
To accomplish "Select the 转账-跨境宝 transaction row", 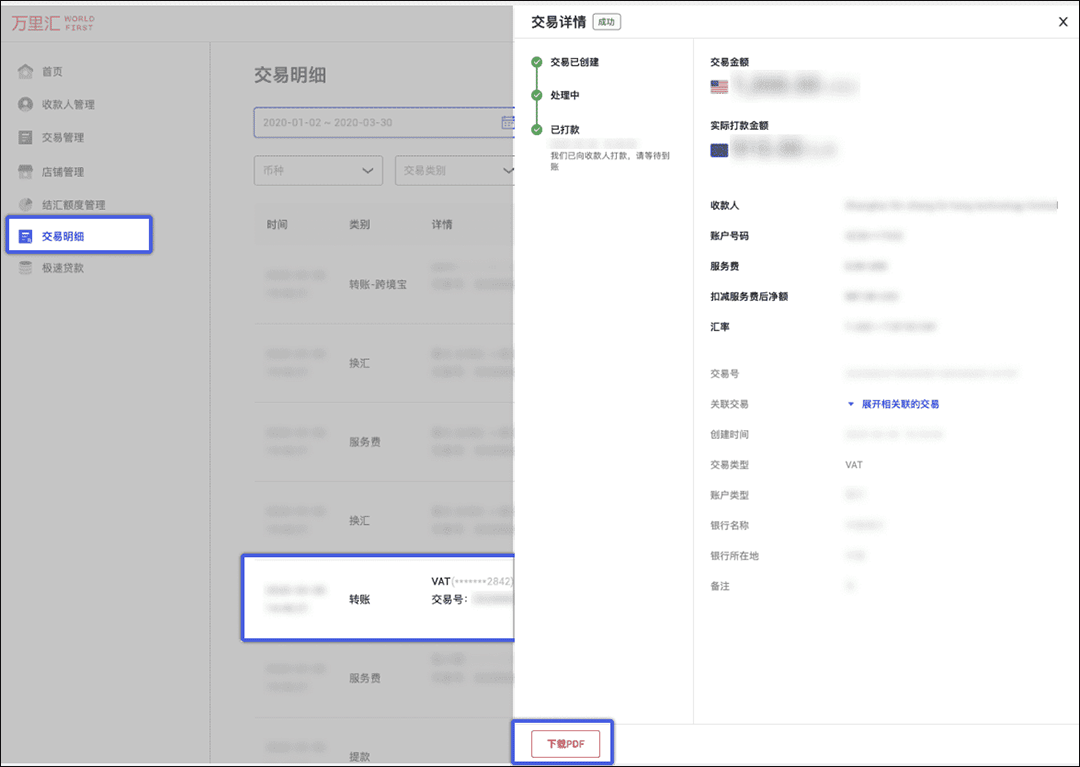I will [x=380, y=285].
